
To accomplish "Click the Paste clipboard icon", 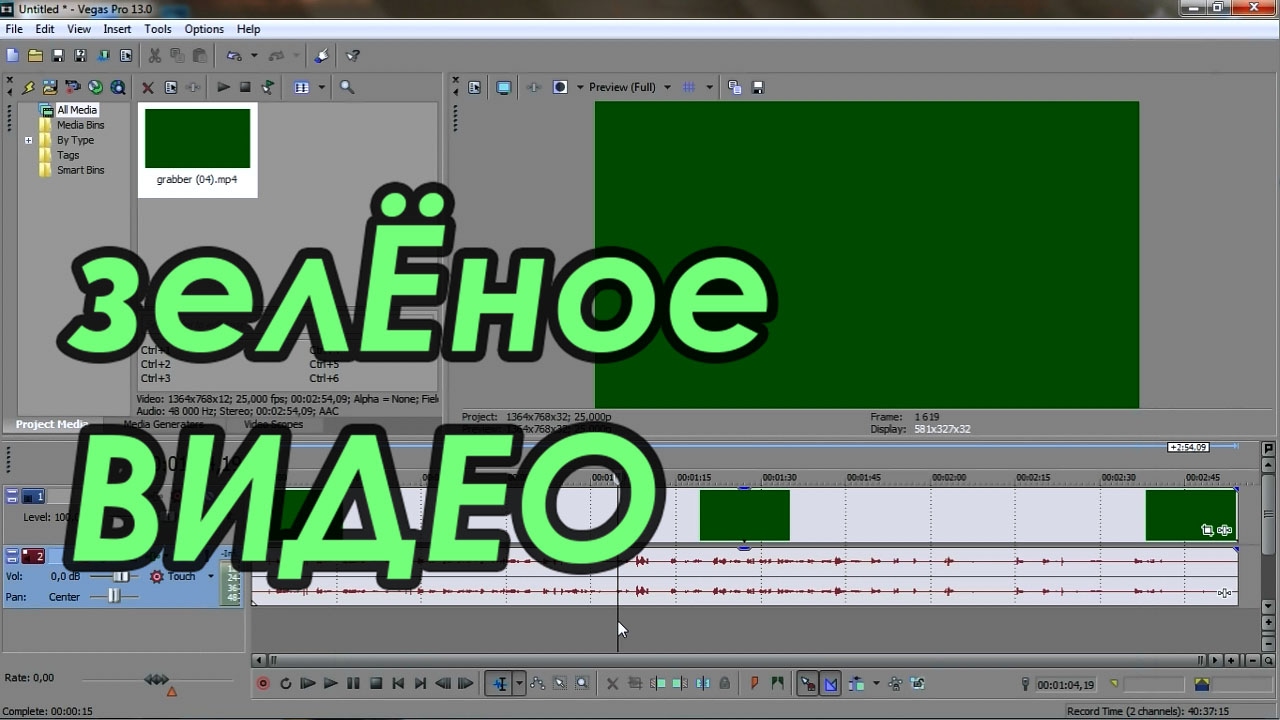I will pos(199,56).
